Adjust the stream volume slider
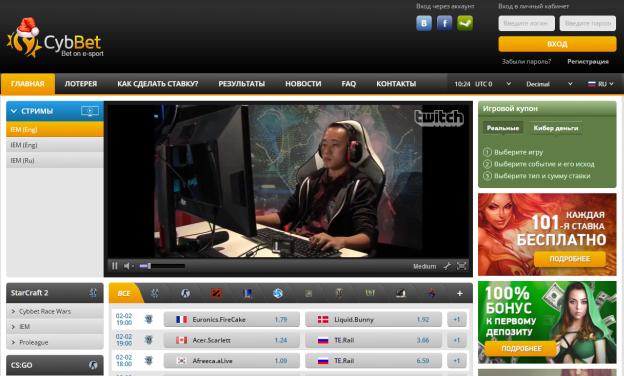This screenshot has height=376, width=624. point(162,266)
